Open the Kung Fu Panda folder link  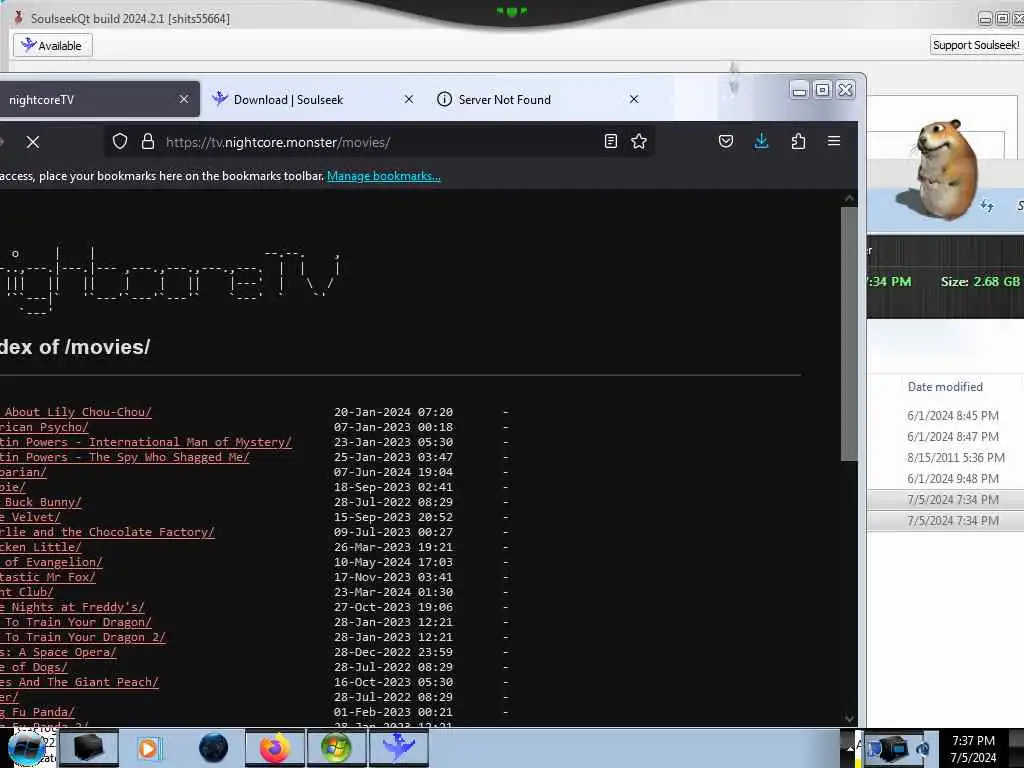tap(37, 712)
